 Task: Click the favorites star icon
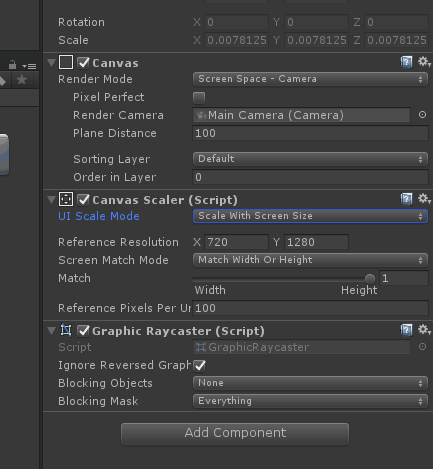point(22,80)
